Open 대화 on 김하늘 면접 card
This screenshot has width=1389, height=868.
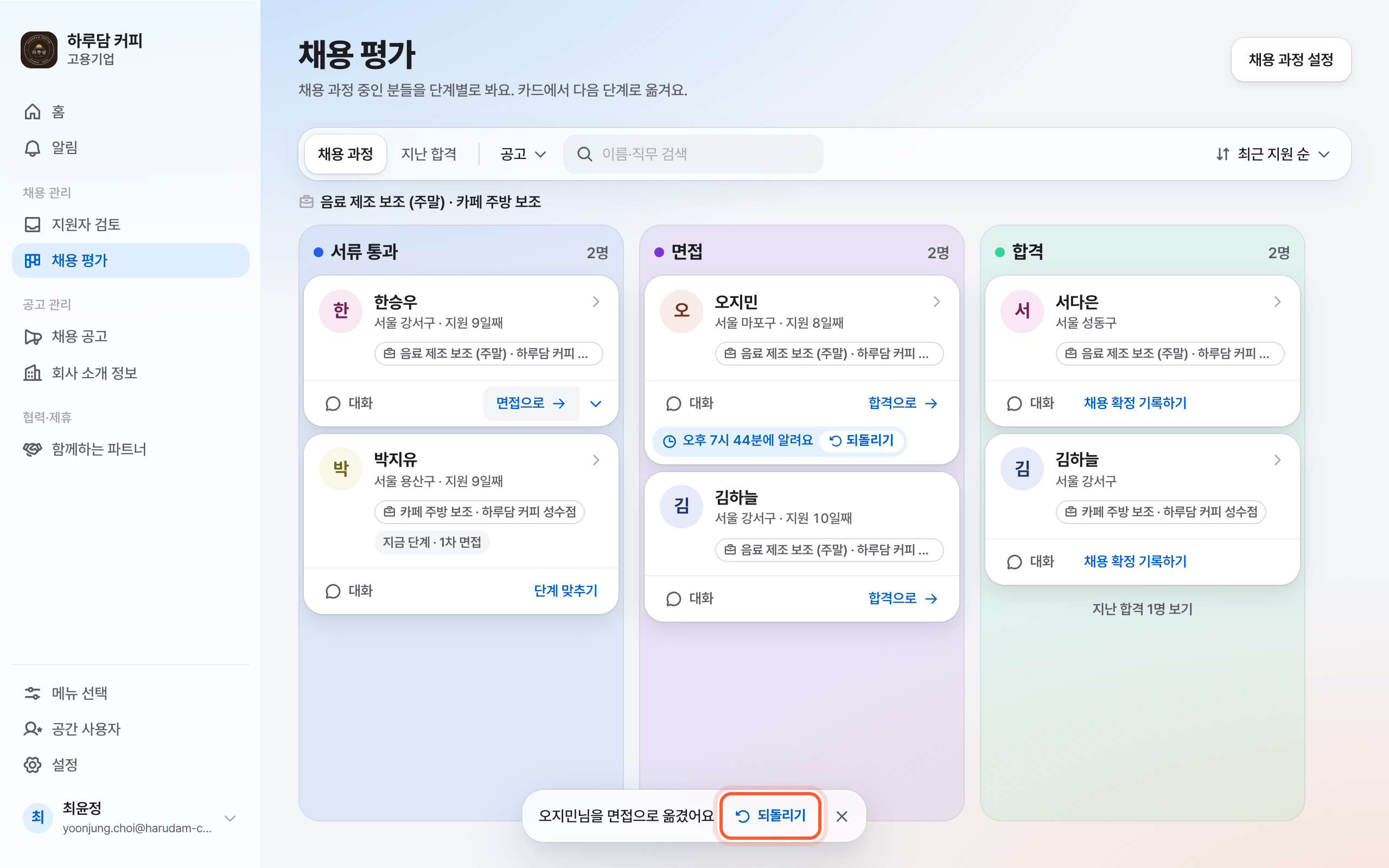[x=689, y=598]
